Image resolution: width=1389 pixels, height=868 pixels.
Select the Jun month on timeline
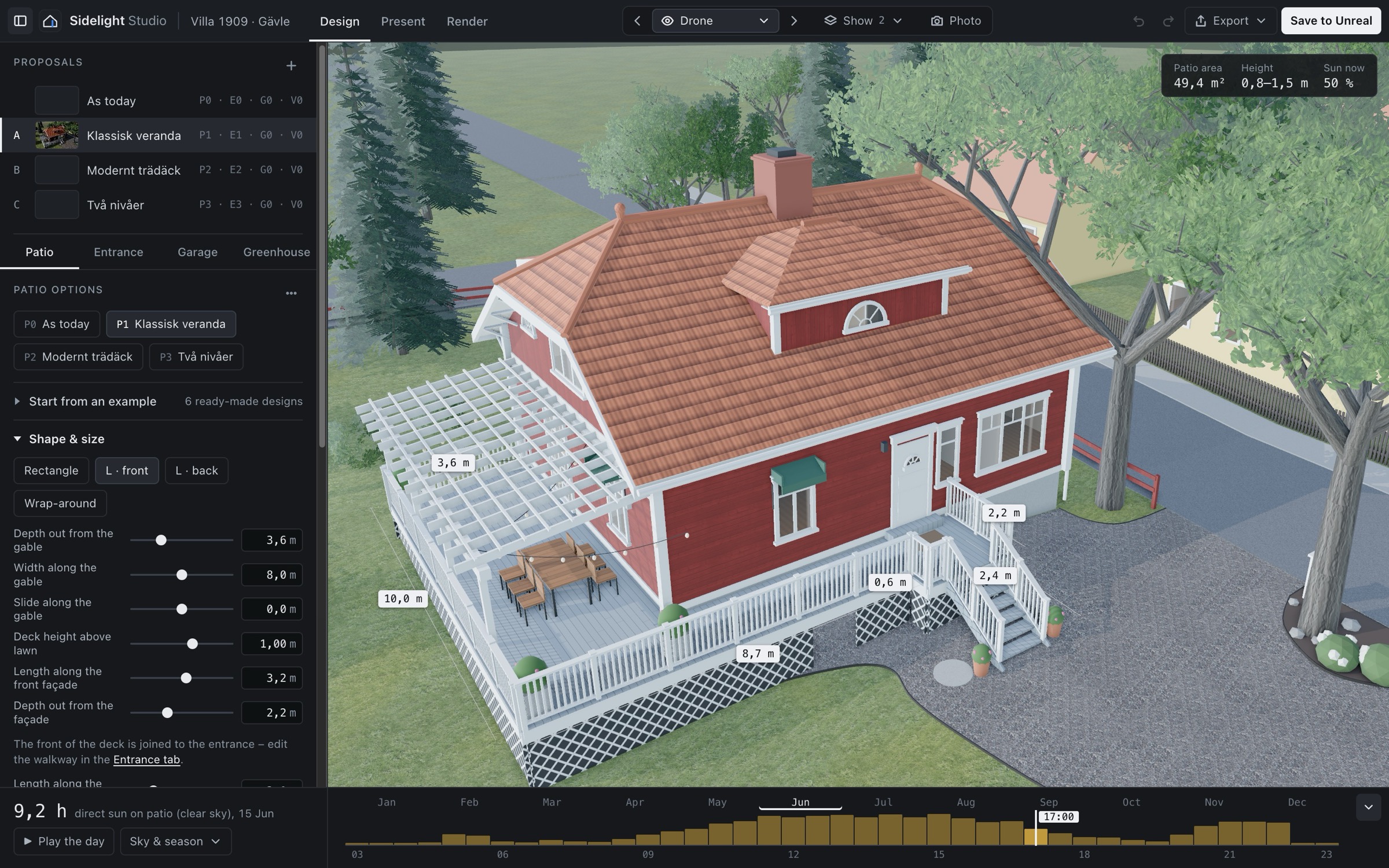coord(800,802)
